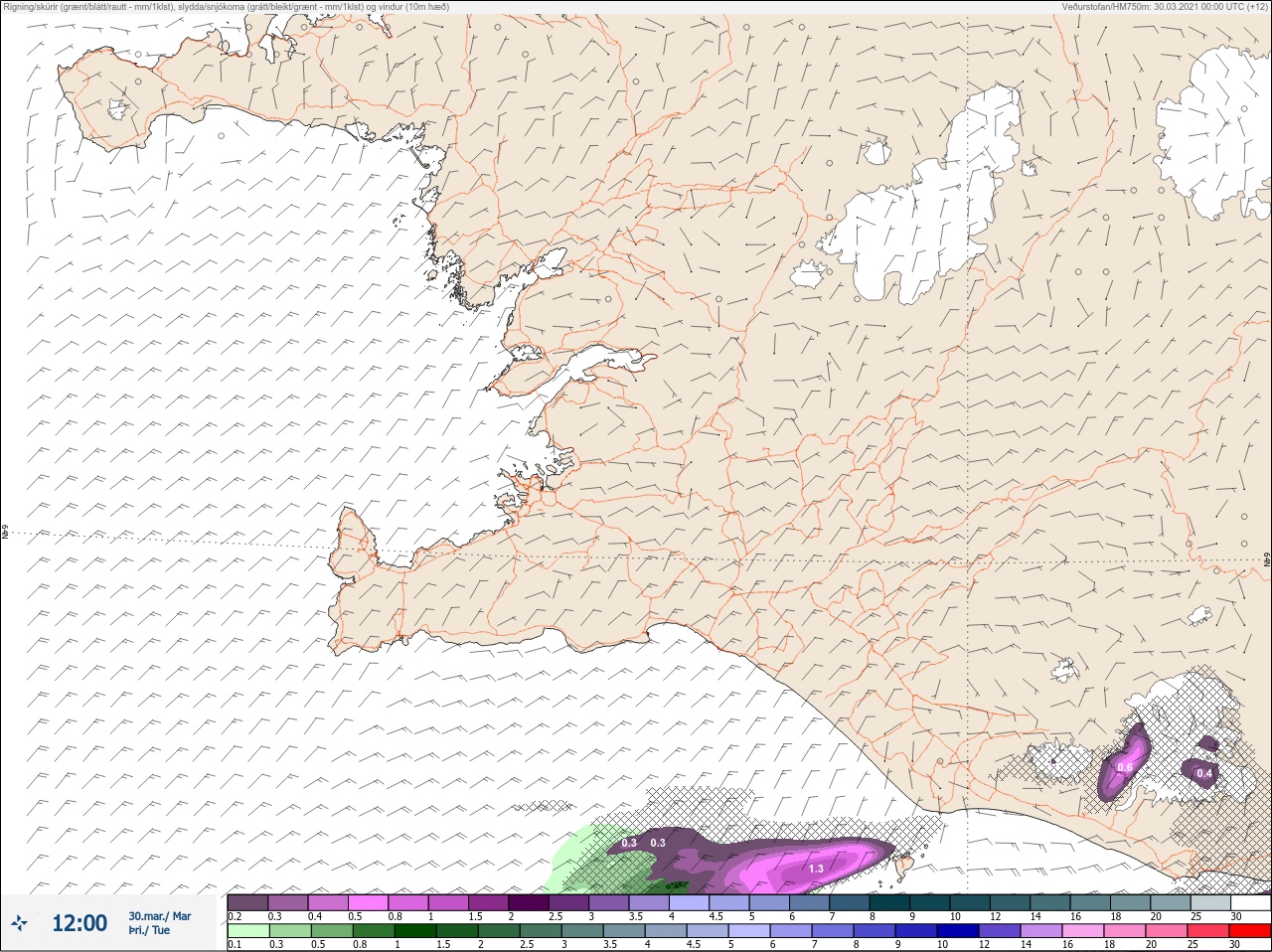Screen dimensions: 1272x952
Task: Select upper legend row swatch above label 9
Action: pyautogui.click(x=930, y=902)
